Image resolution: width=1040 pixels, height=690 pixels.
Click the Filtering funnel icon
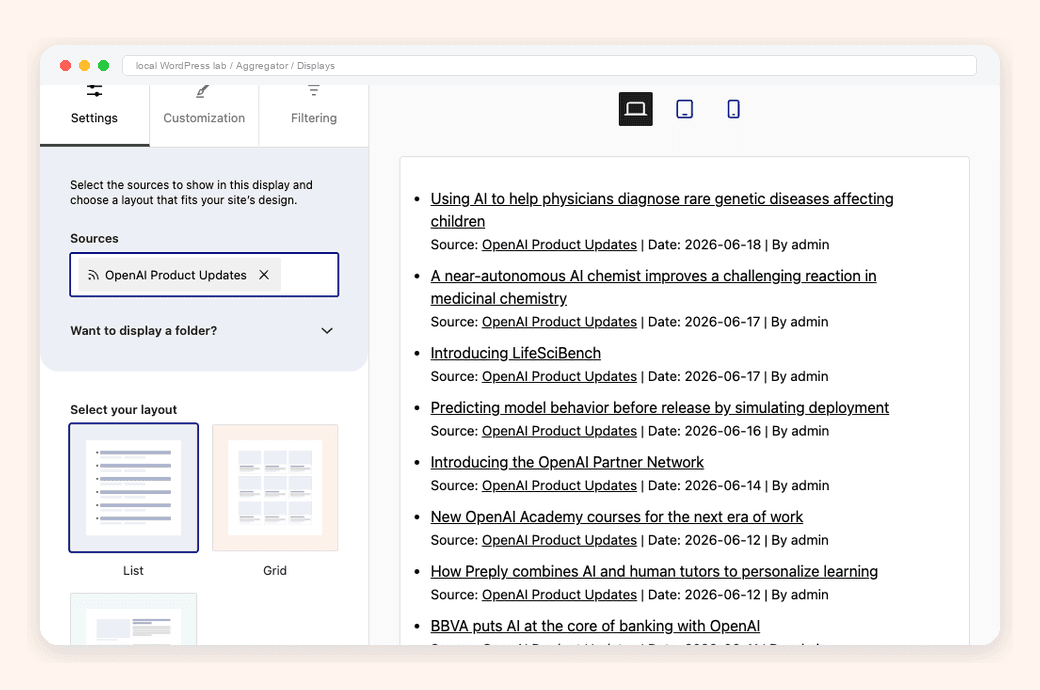point(314,90)
